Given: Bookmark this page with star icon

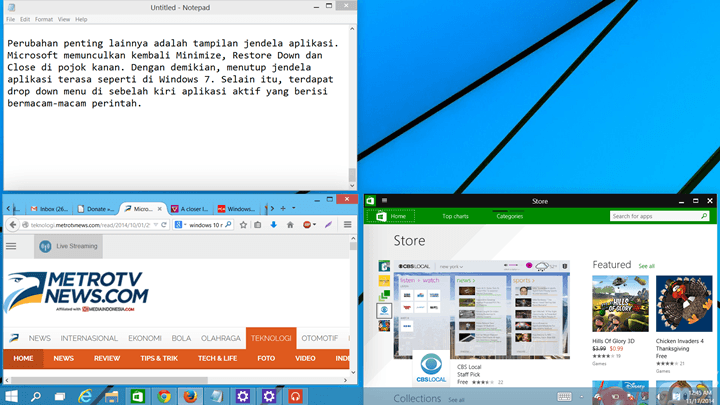Looking at the screenshot, I should (243, 225).
